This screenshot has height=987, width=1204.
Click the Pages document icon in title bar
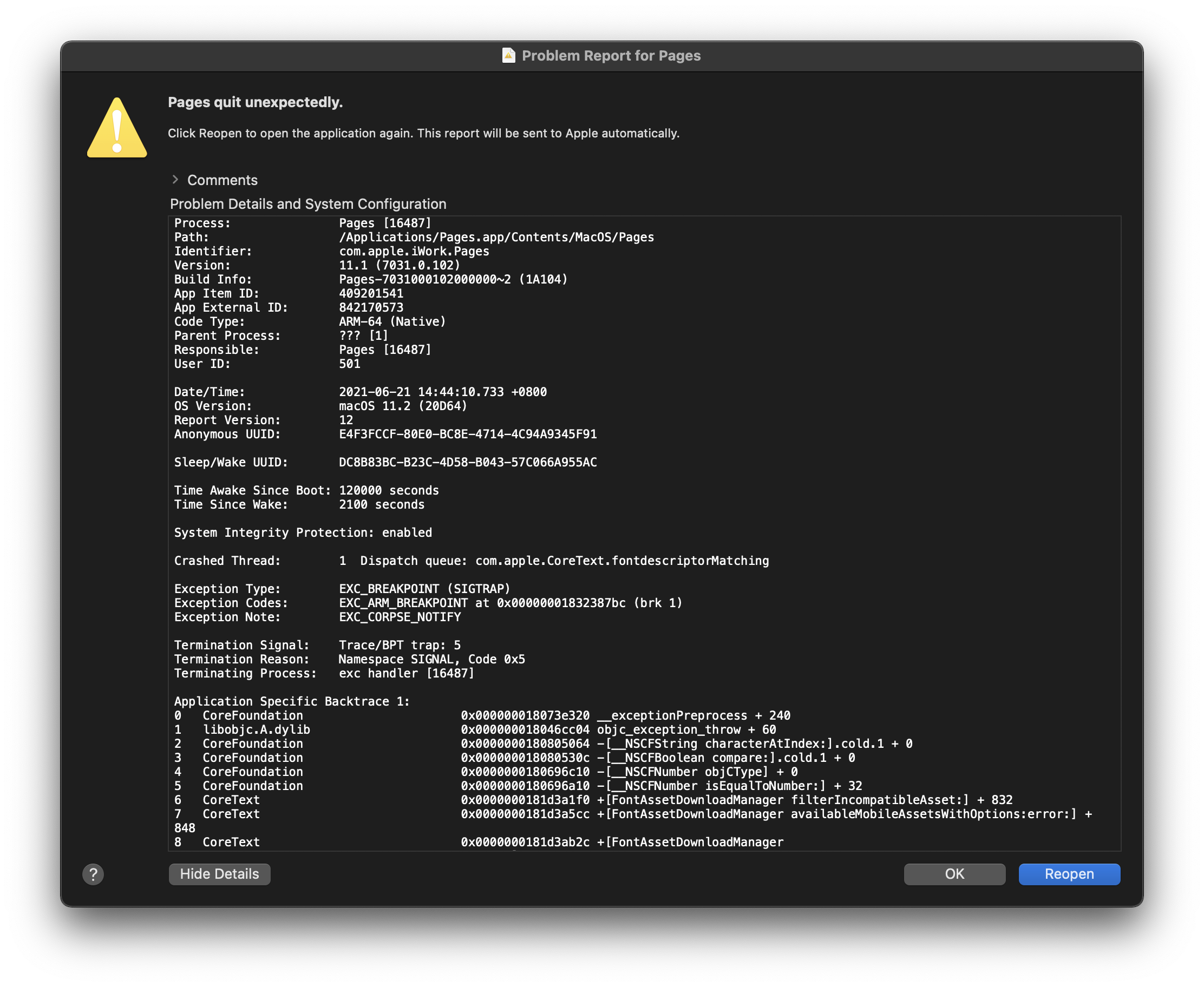pos(508,56)
